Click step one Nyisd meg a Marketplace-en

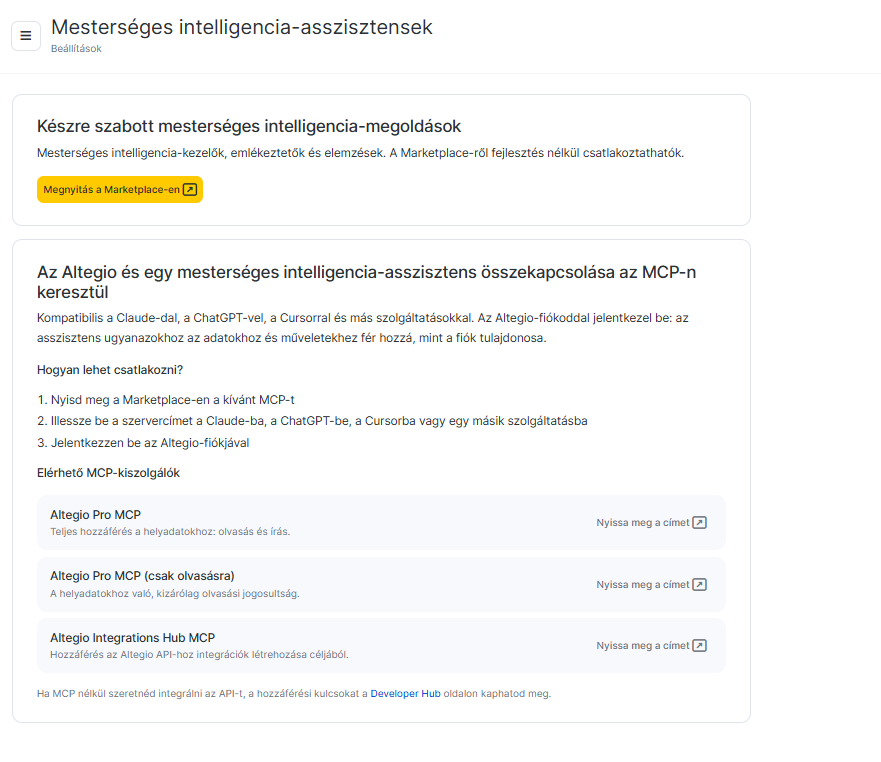point(166,400)
